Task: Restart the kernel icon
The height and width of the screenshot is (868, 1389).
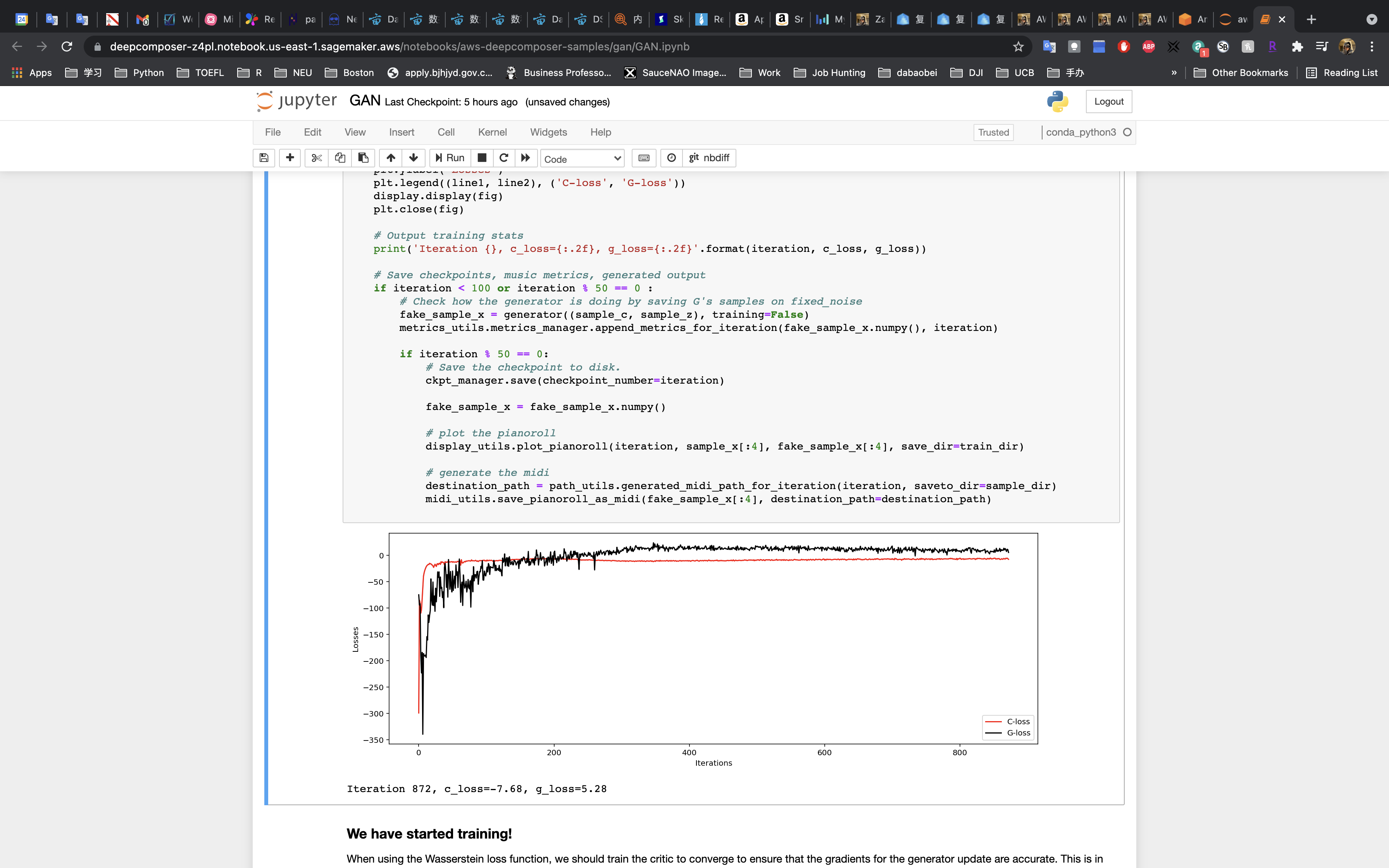Action: [x=504, y=158]
